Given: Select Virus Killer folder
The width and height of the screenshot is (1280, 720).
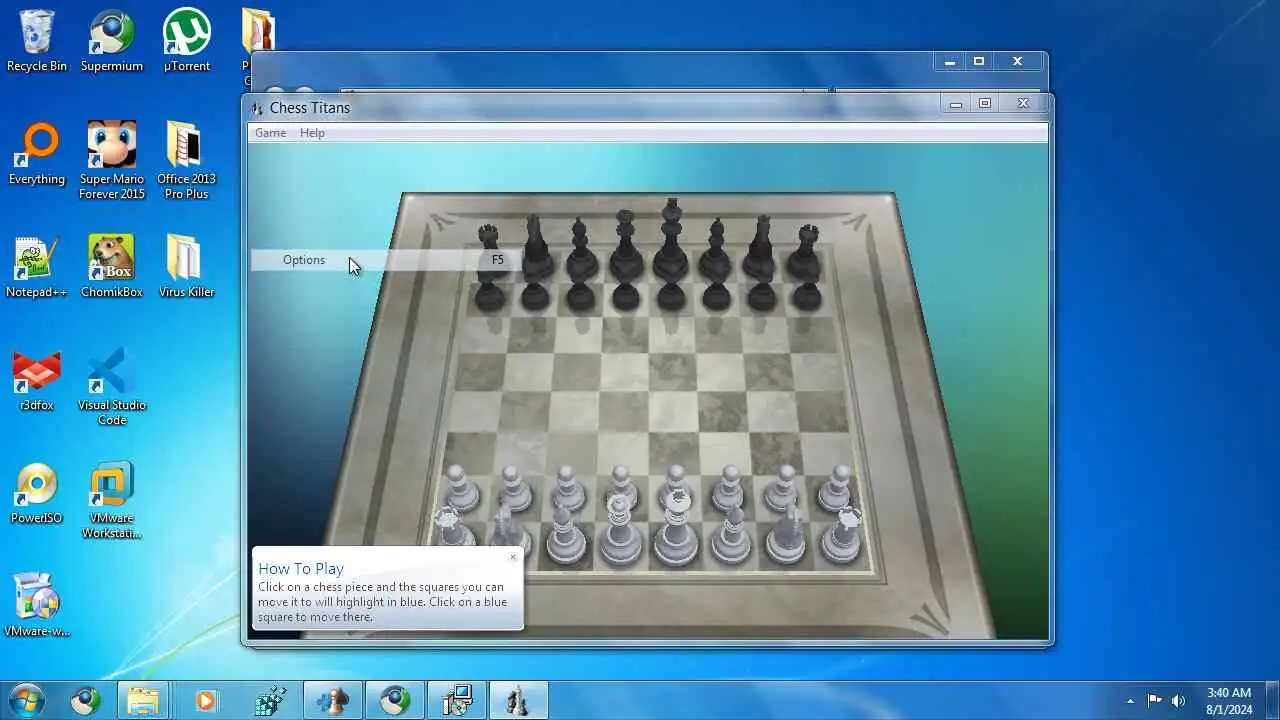Looking at the screenshot, I should [x=187, y=267].
